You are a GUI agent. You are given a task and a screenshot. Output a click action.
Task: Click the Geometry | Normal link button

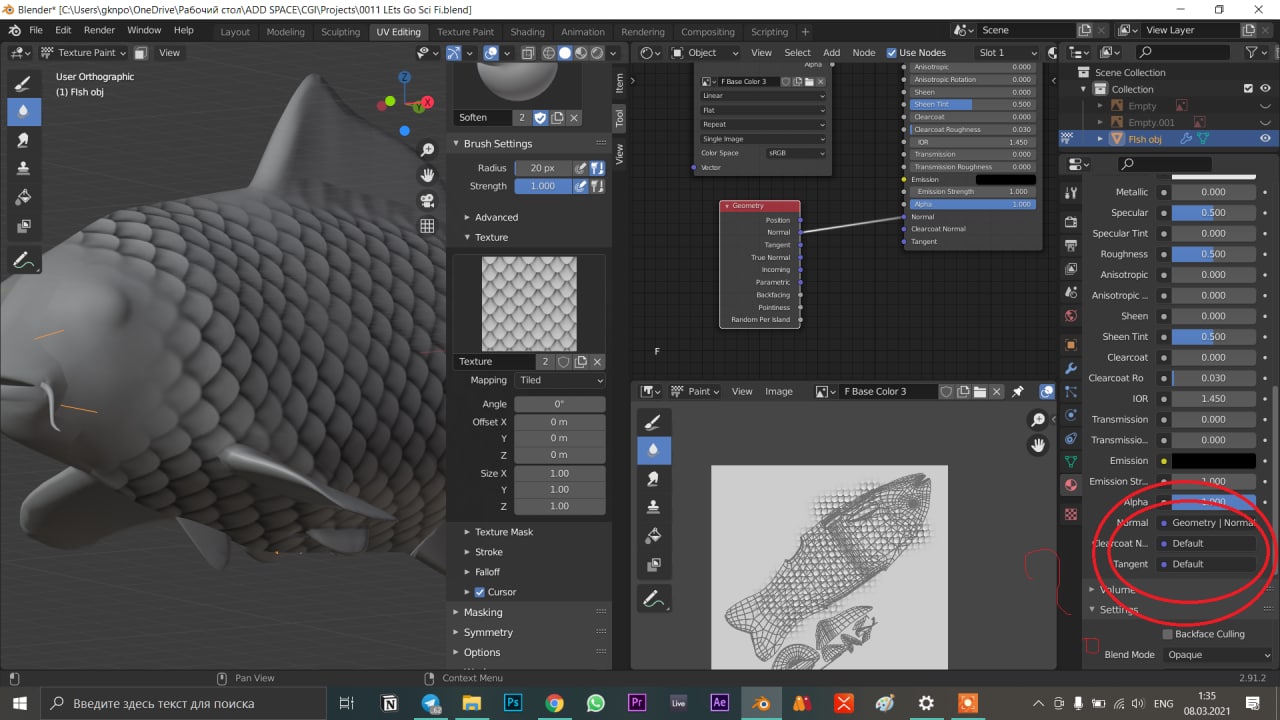(1207, 523)
